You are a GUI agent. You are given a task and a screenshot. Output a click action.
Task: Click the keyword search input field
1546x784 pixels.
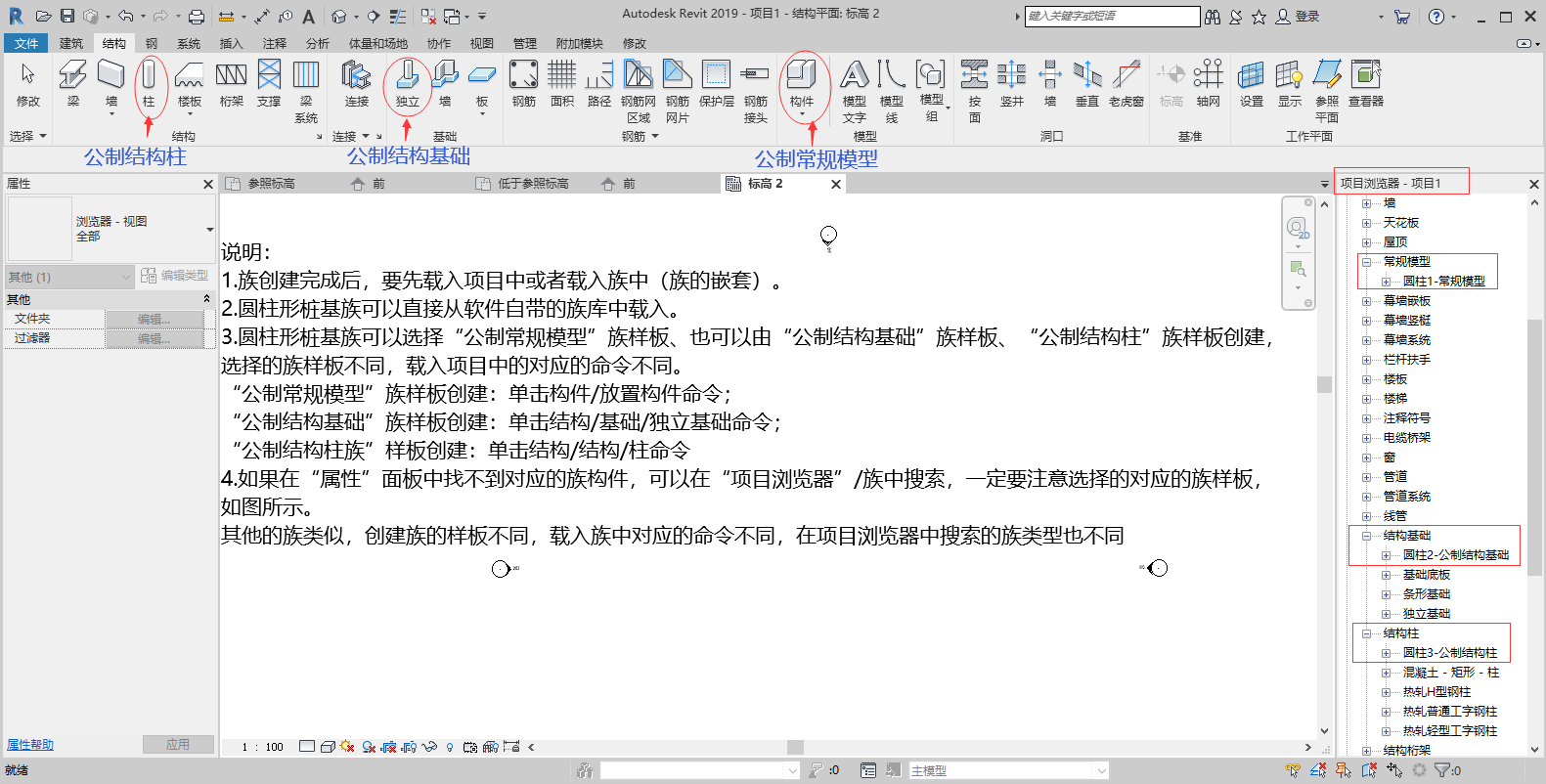coord(1112,17)
